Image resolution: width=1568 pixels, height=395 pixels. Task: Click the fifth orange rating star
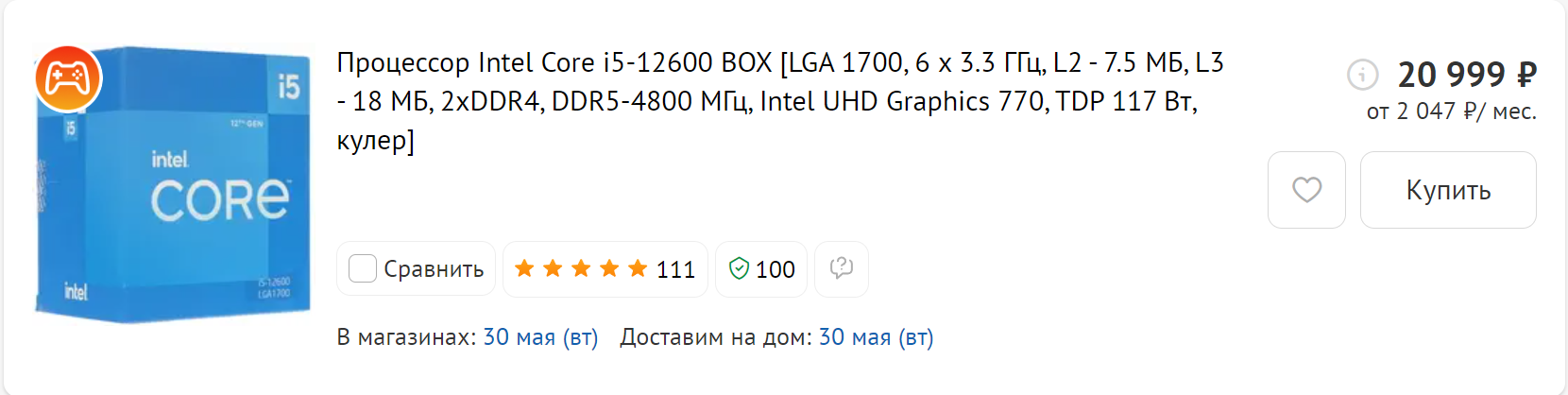[x=638, y=269]
